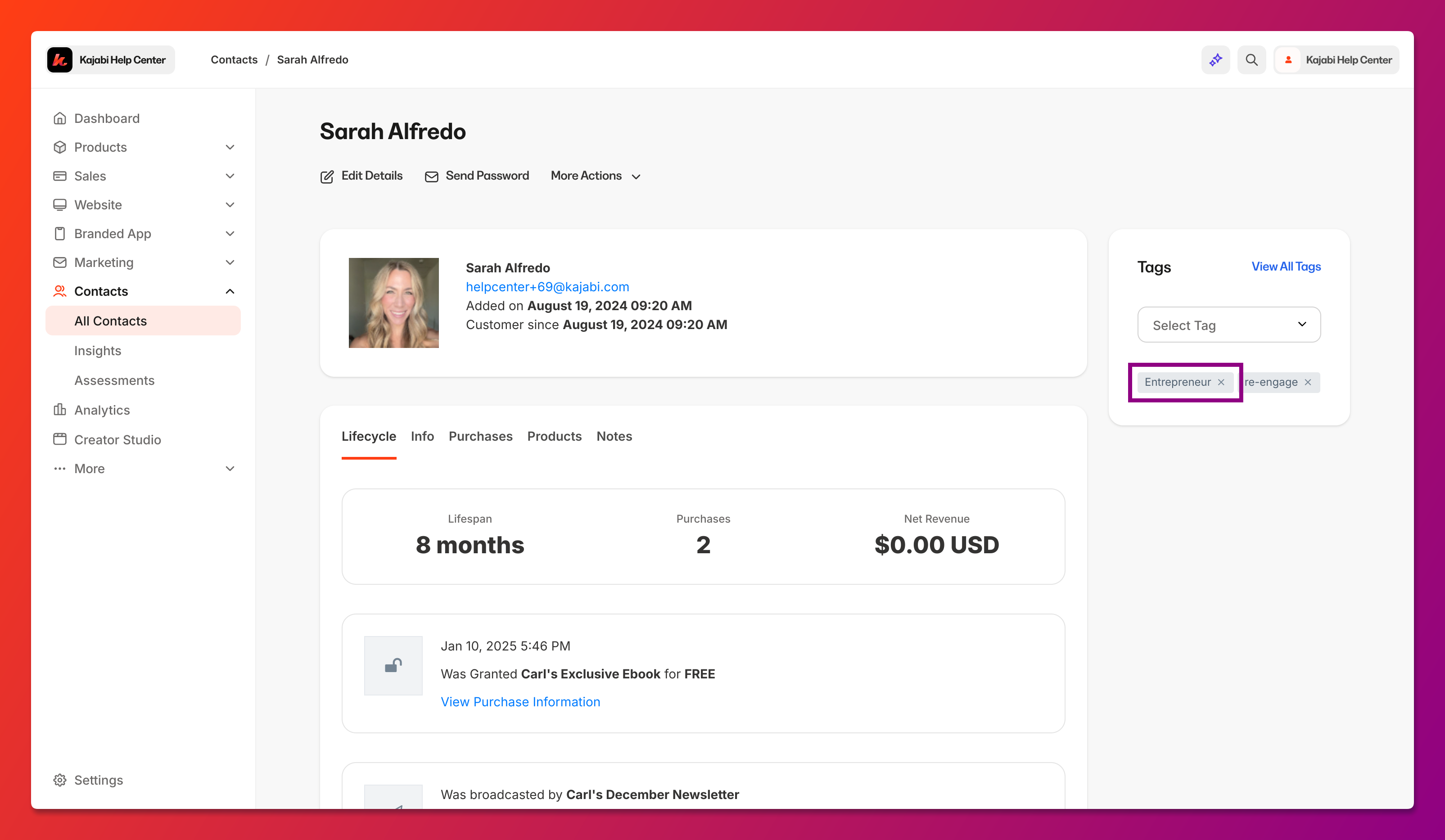Click the Sales card icon
Image resolution: width=1445 pixels, height=840 pixels.
tap(59, 176)
